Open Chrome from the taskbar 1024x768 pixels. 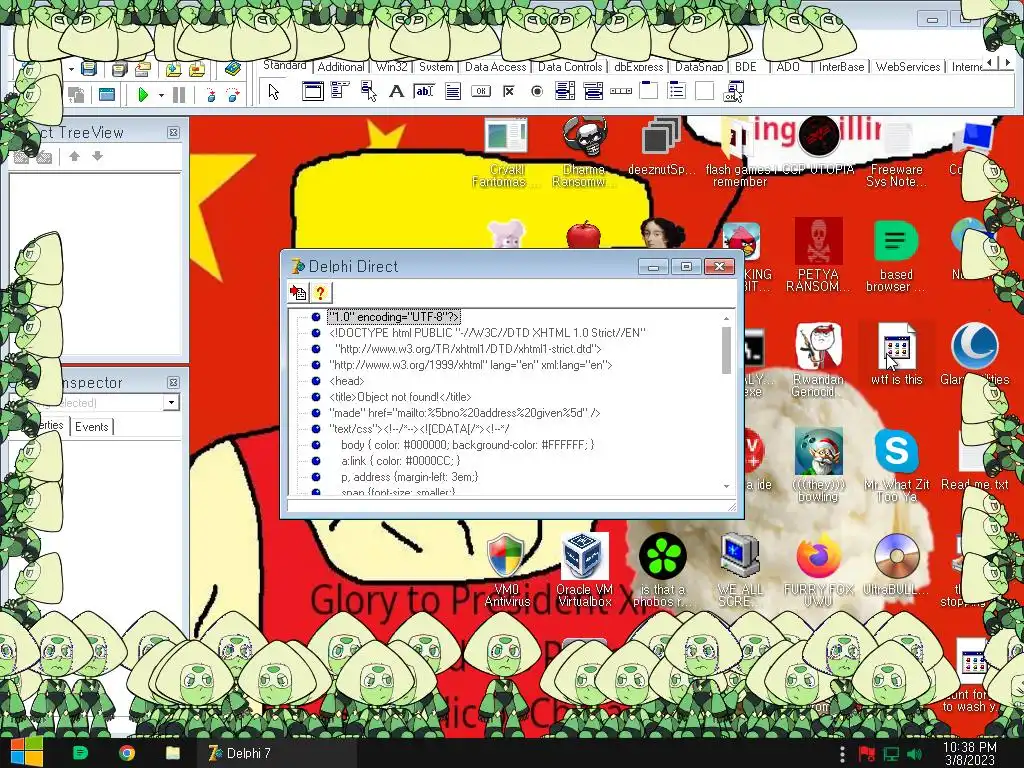127,753
